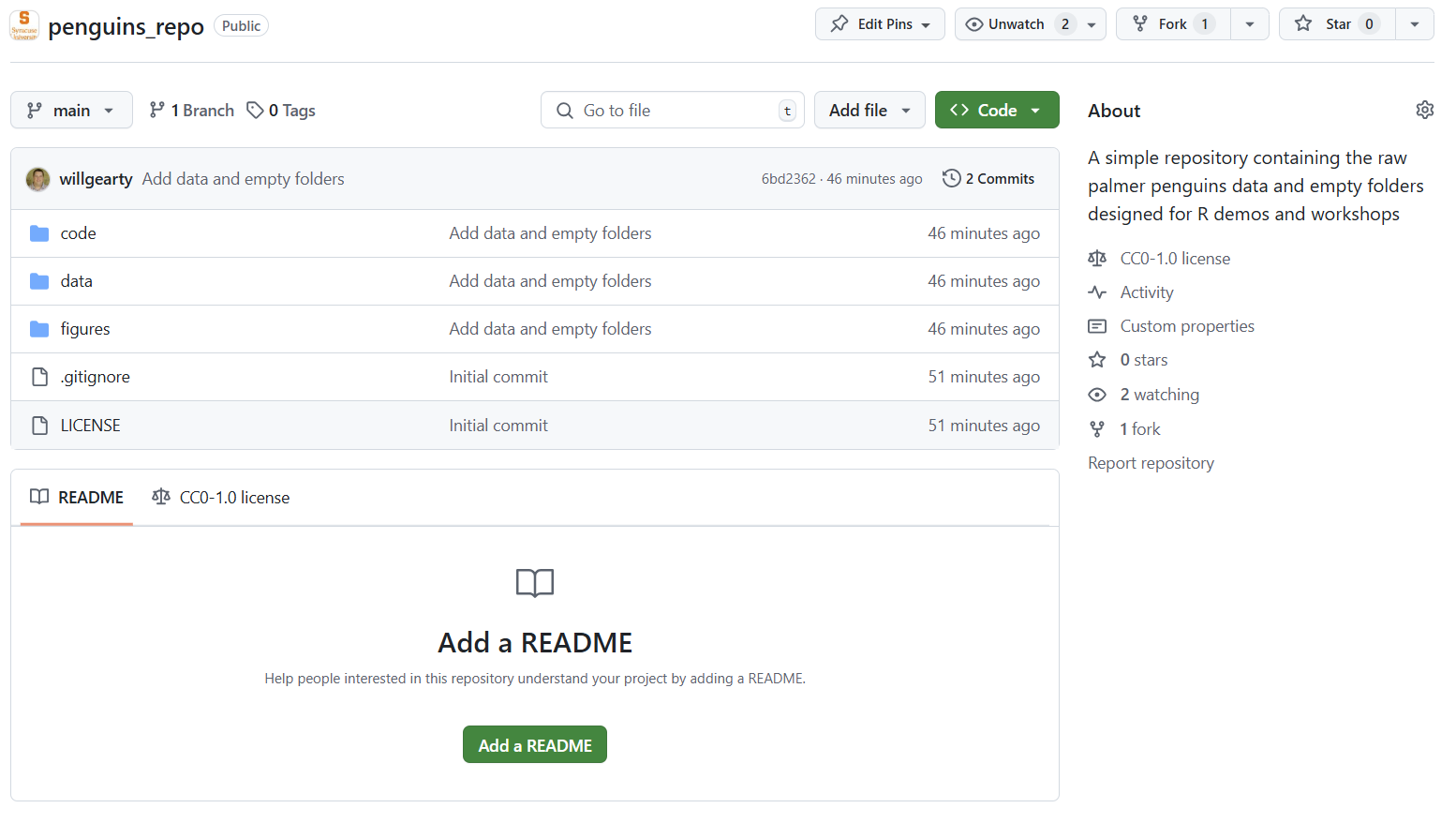Click willgearty's profile avatar
Screen dimensions: 1456x823
click(x=37, y=179)
